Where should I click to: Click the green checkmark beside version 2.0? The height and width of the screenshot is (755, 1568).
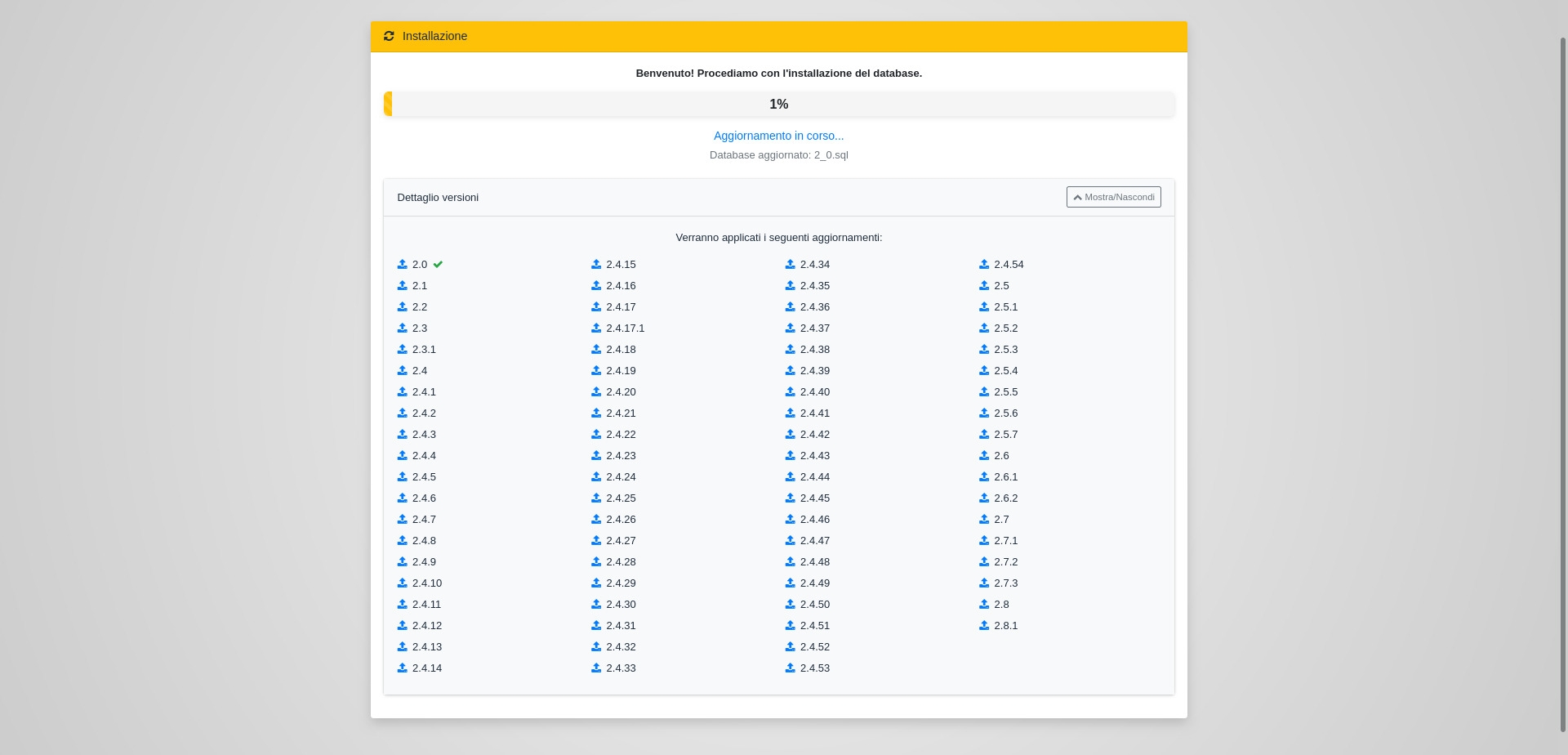[438, 265]
